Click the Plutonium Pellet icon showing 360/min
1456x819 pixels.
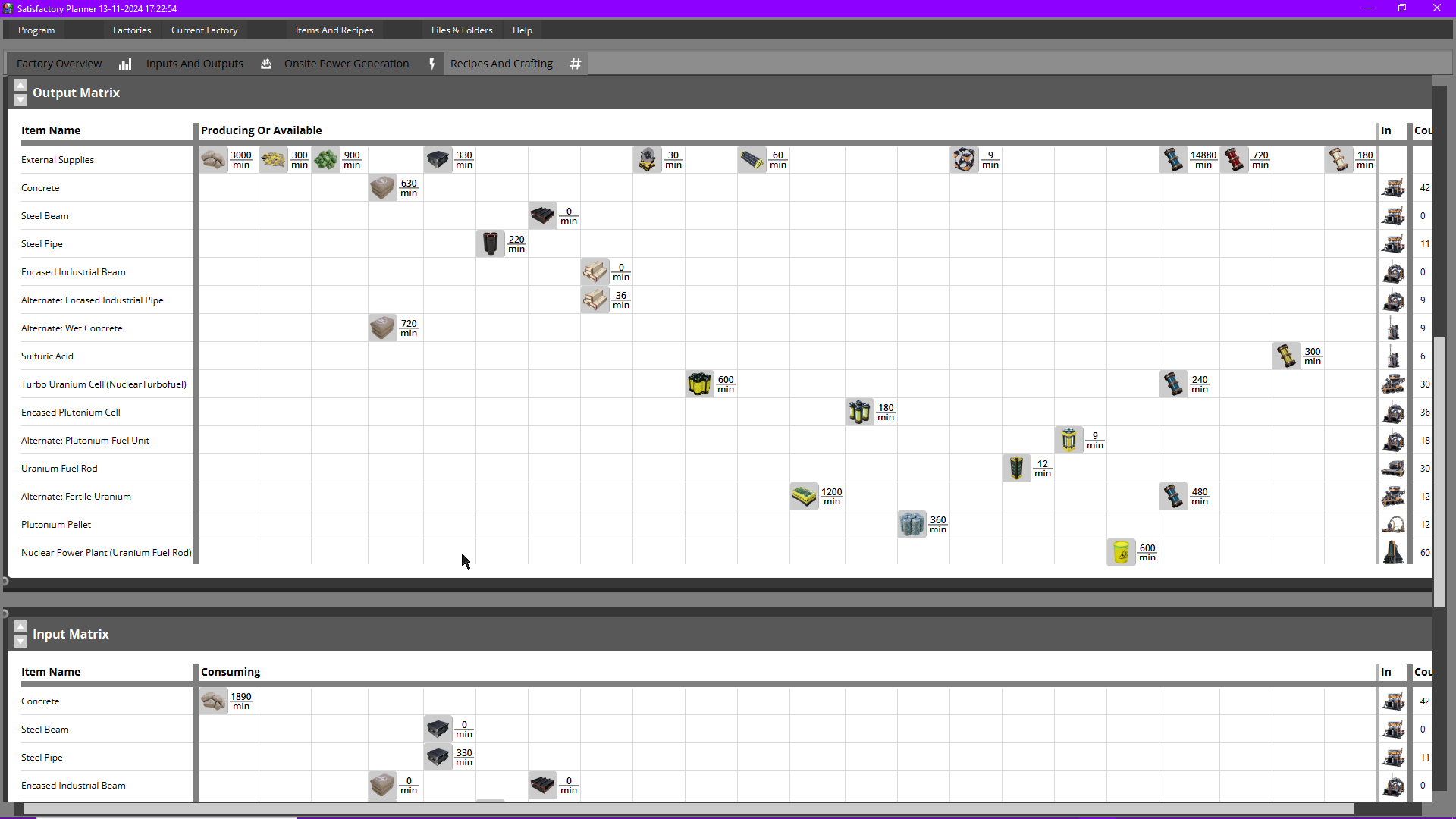tap(910, 523)
